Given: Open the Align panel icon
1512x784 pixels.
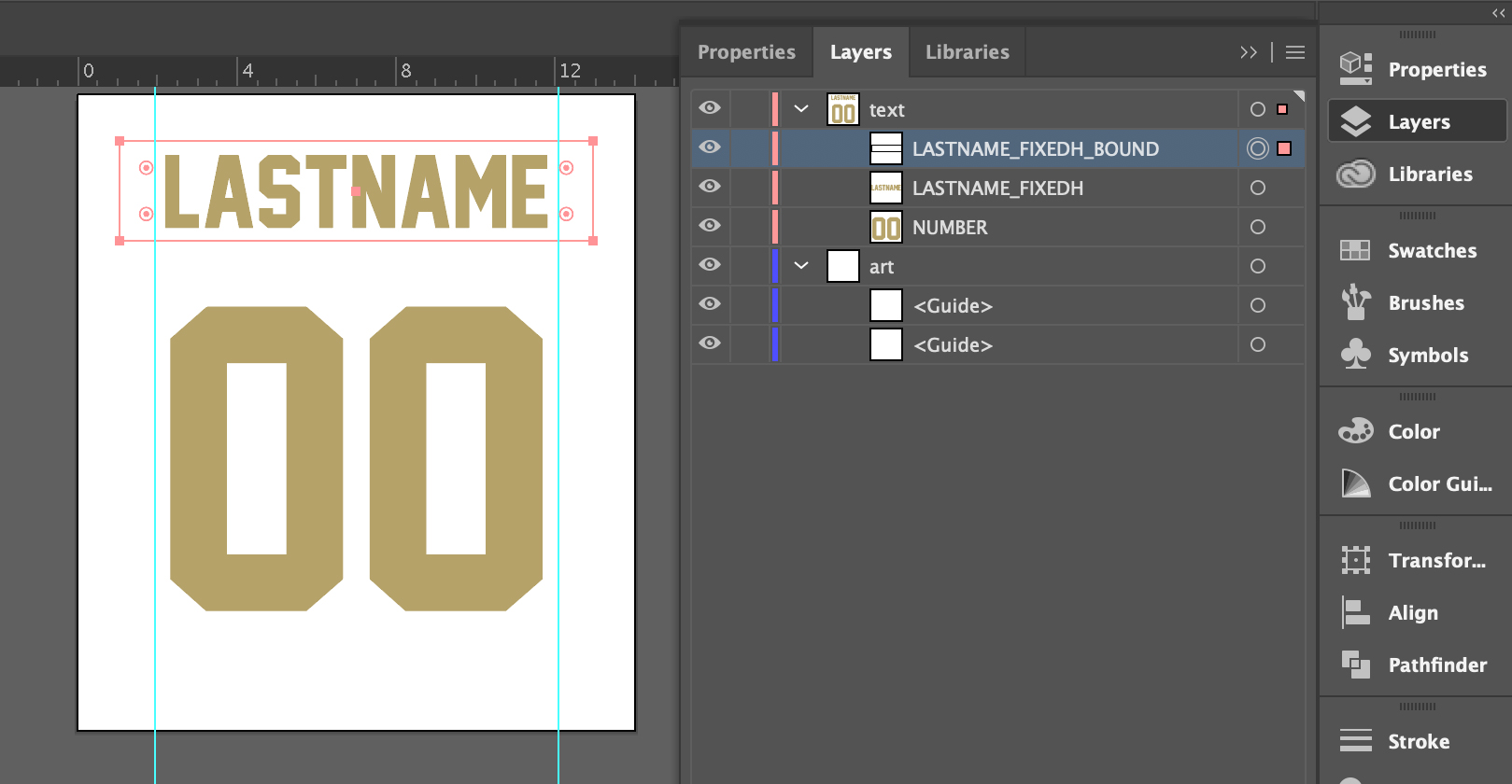Looking at the screenshot, I should tap(1355, 612).
